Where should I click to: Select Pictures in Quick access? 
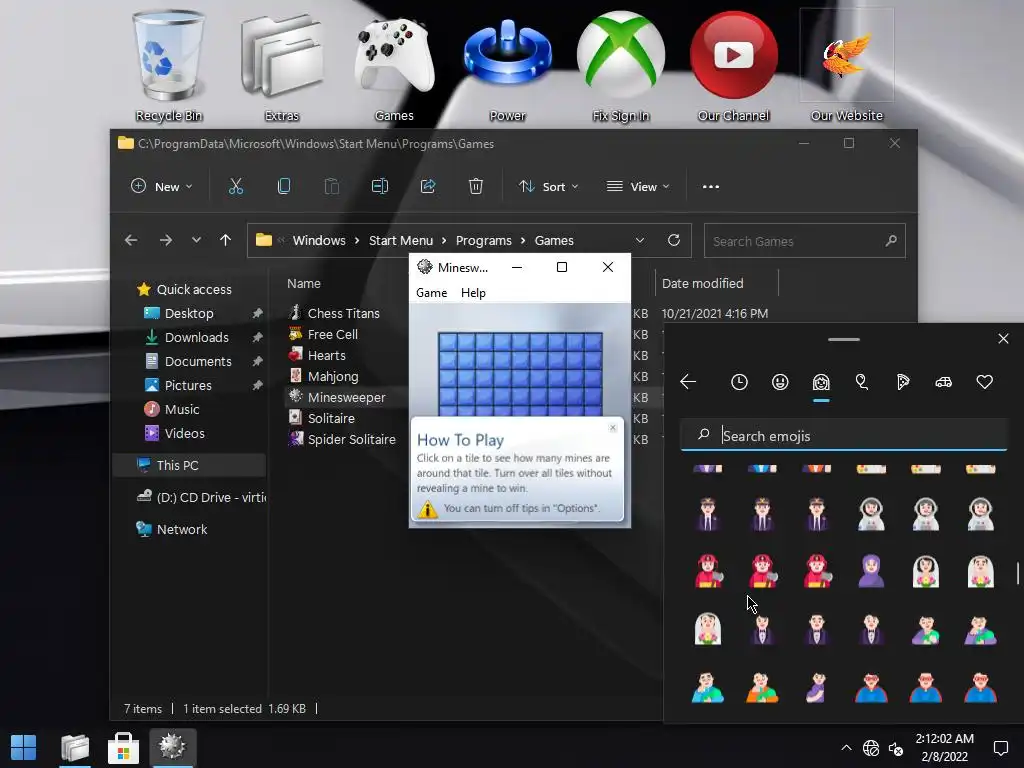pyautogui.click(x=187, y=385)
